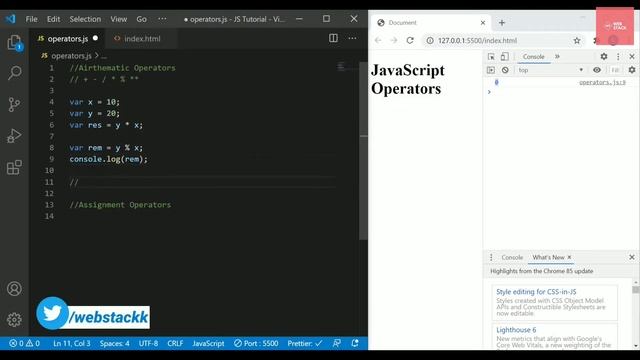The image size is (640, 360).
Task: Click the feedback icon in status bar
Action: [x=337, y=343]
